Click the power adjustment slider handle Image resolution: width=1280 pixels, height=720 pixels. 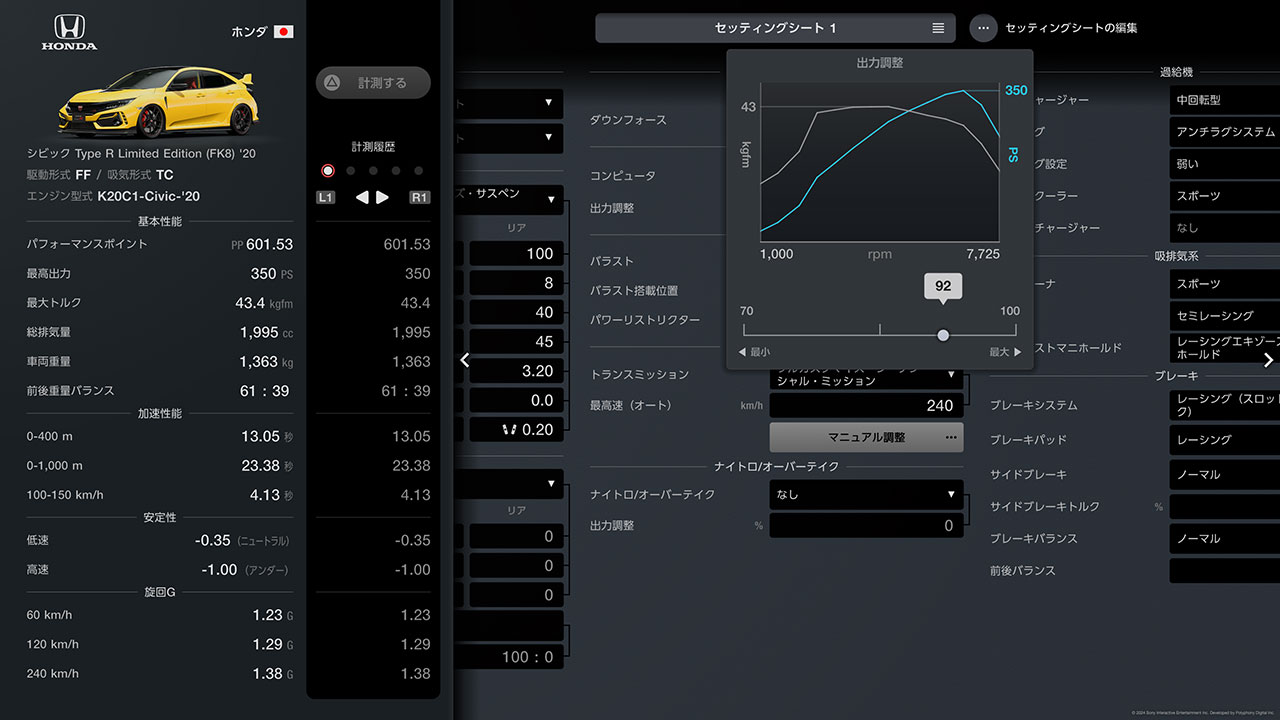click(x=943, y=335)
